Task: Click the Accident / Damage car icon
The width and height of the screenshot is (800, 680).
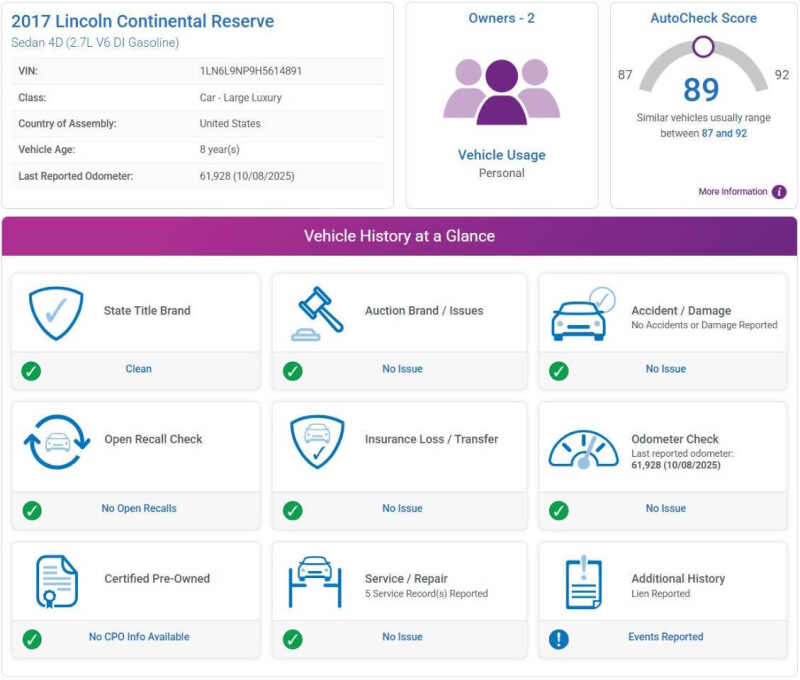Action: [x=582, y=313]
